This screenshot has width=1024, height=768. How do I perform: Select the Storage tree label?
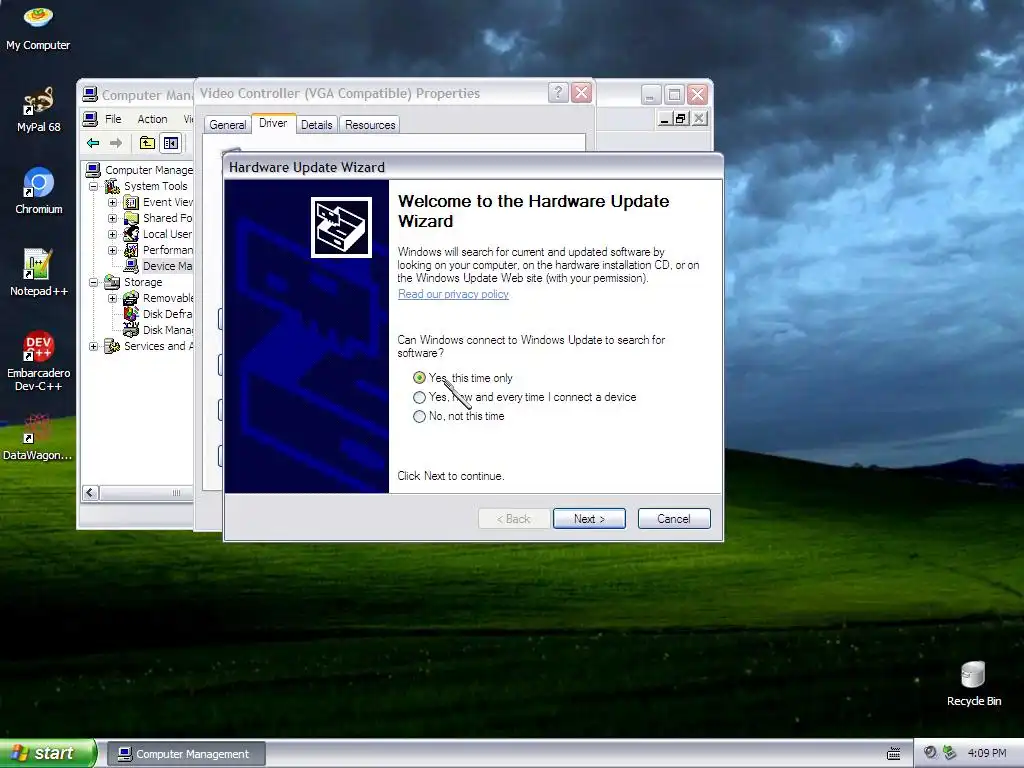pyautogui.click(x=143, y=282)
